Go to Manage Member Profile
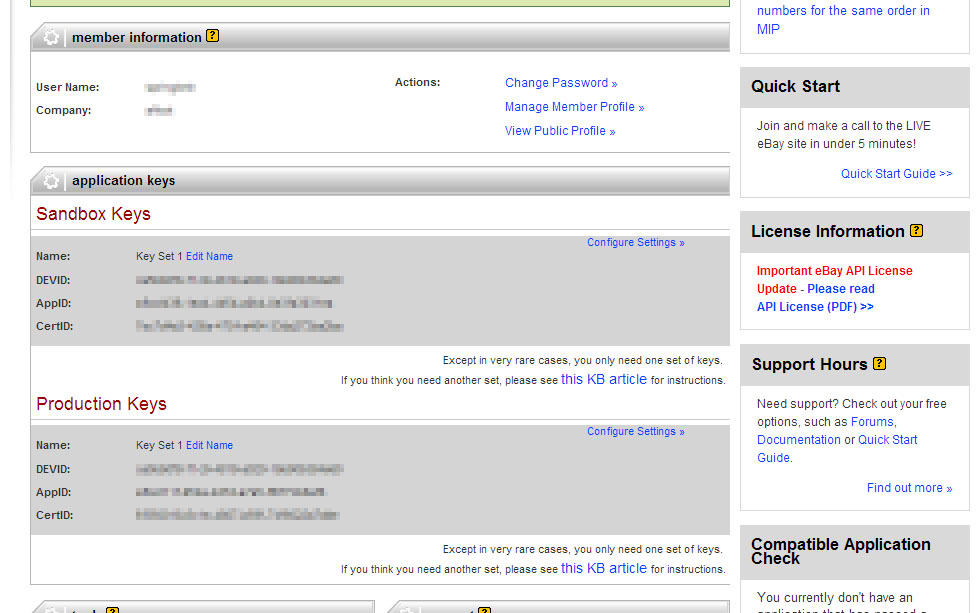979x613 pixels. point(574,107)
